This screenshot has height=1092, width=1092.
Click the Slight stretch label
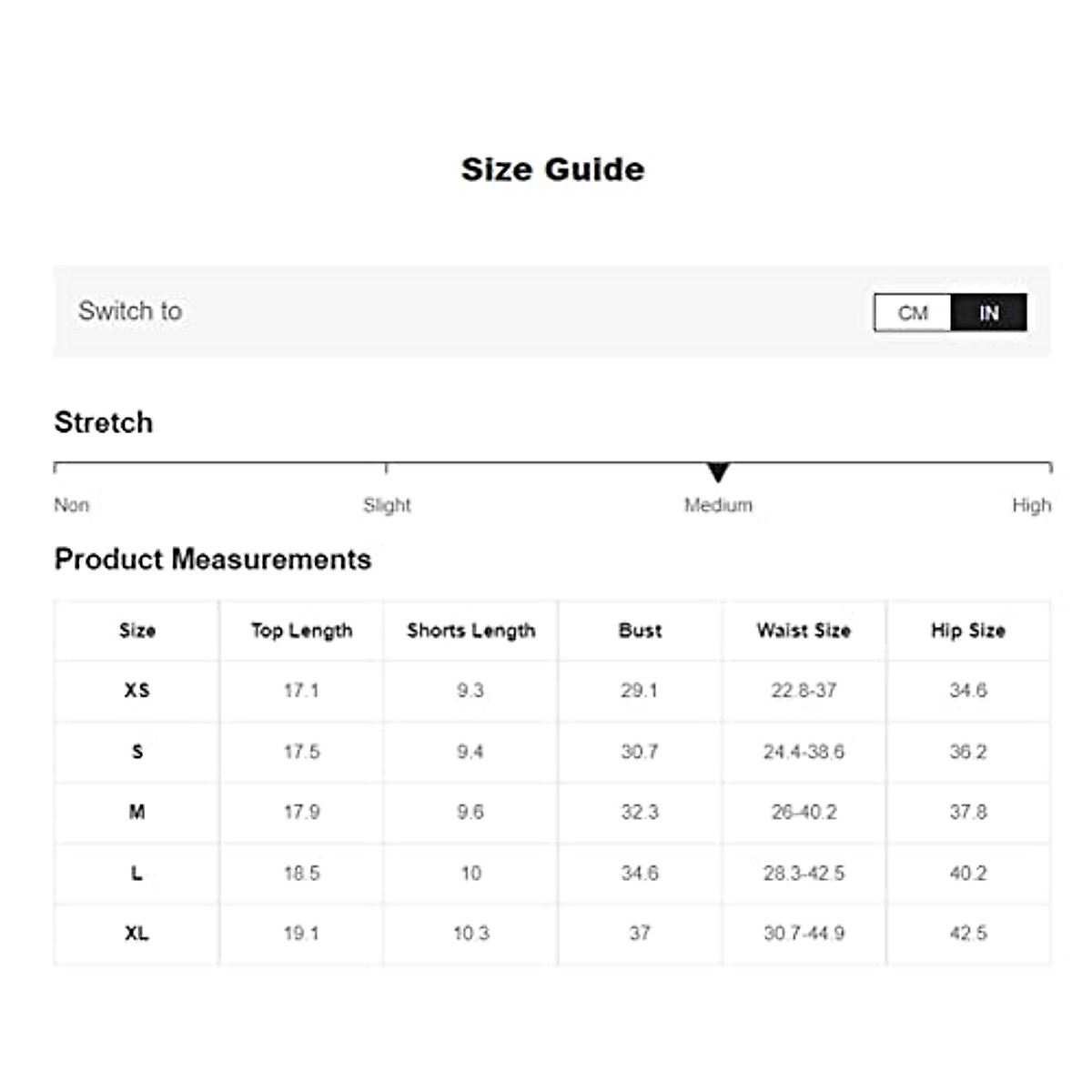pos(387,505)
